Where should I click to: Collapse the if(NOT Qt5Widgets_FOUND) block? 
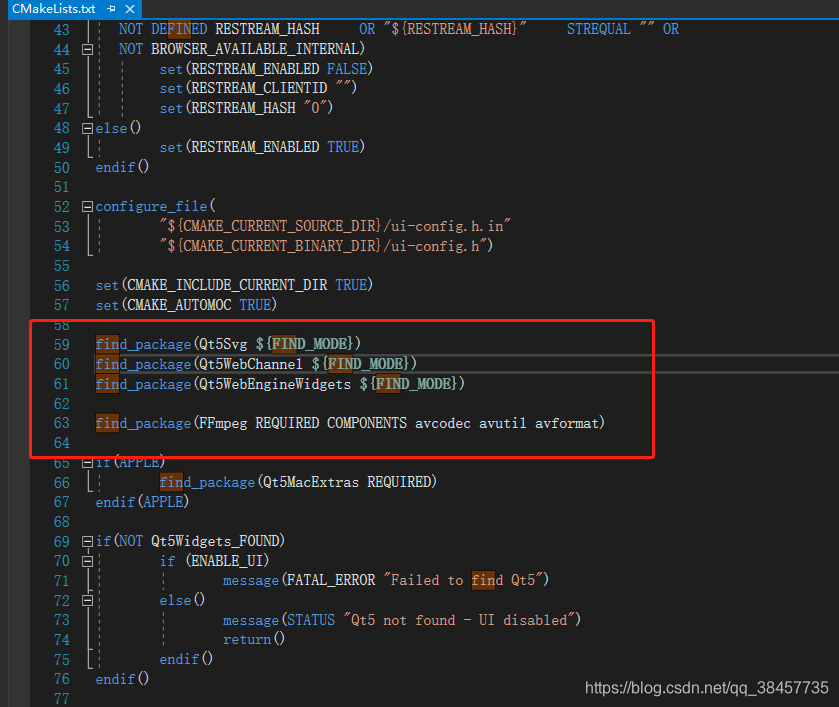[87, 540]
